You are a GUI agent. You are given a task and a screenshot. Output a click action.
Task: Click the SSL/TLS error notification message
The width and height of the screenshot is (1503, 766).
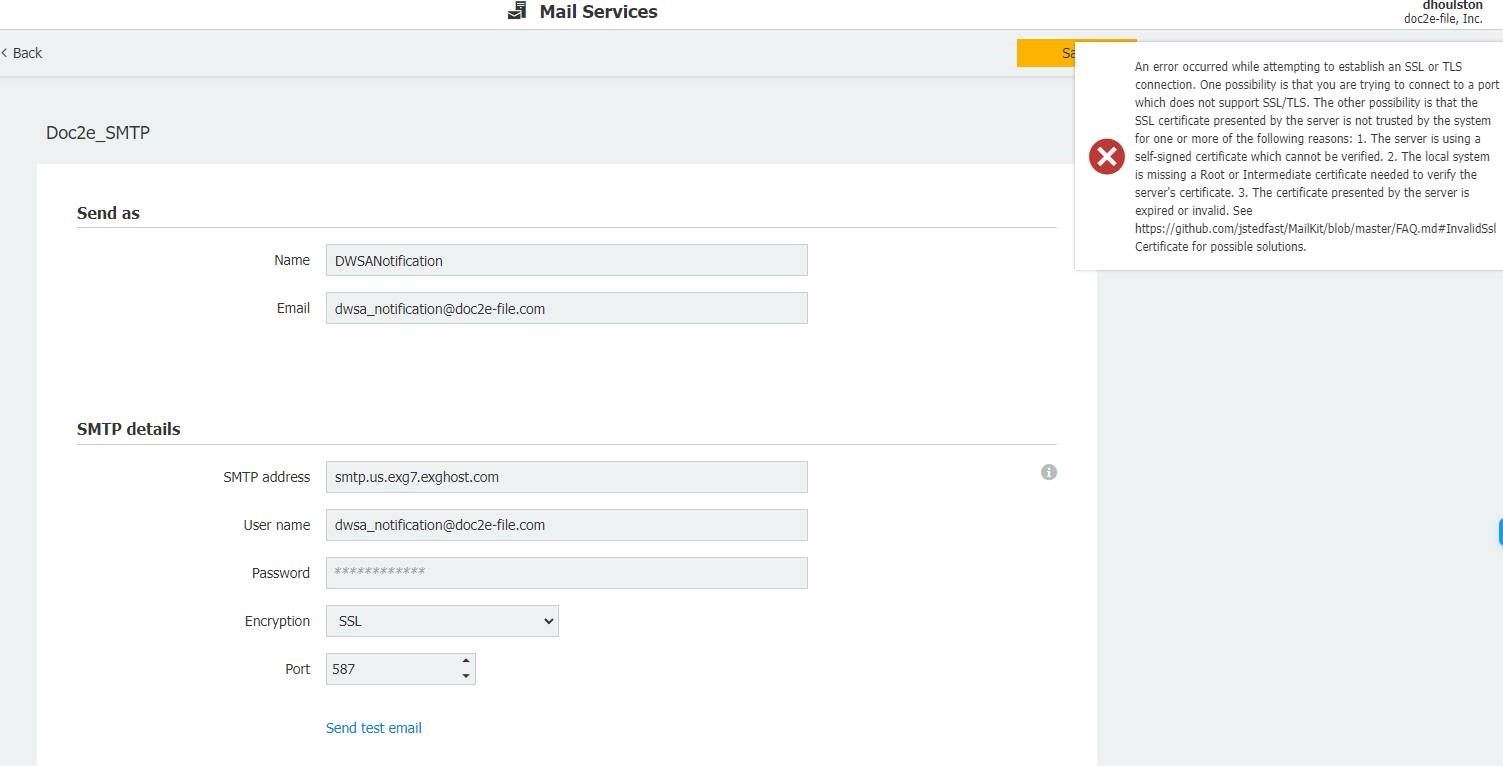tap(1315, 157)
